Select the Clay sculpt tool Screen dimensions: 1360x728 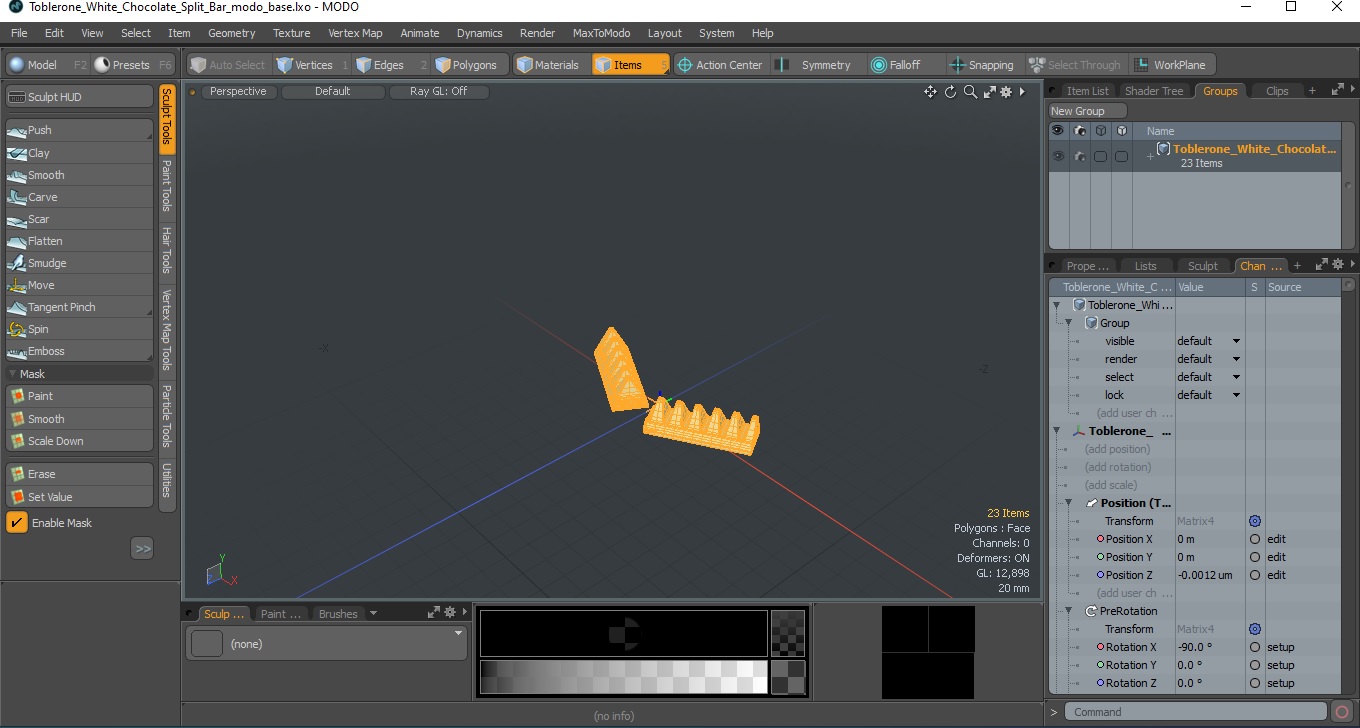(79, 153)
